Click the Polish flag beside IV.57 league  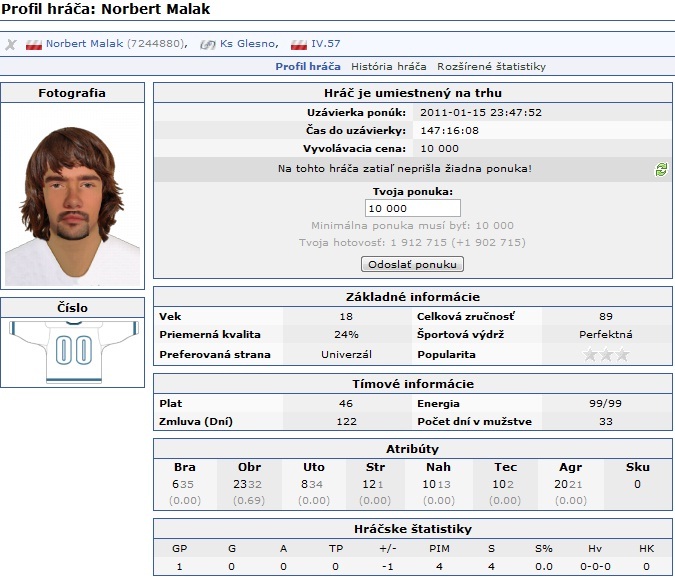click(x=299, y=44)
